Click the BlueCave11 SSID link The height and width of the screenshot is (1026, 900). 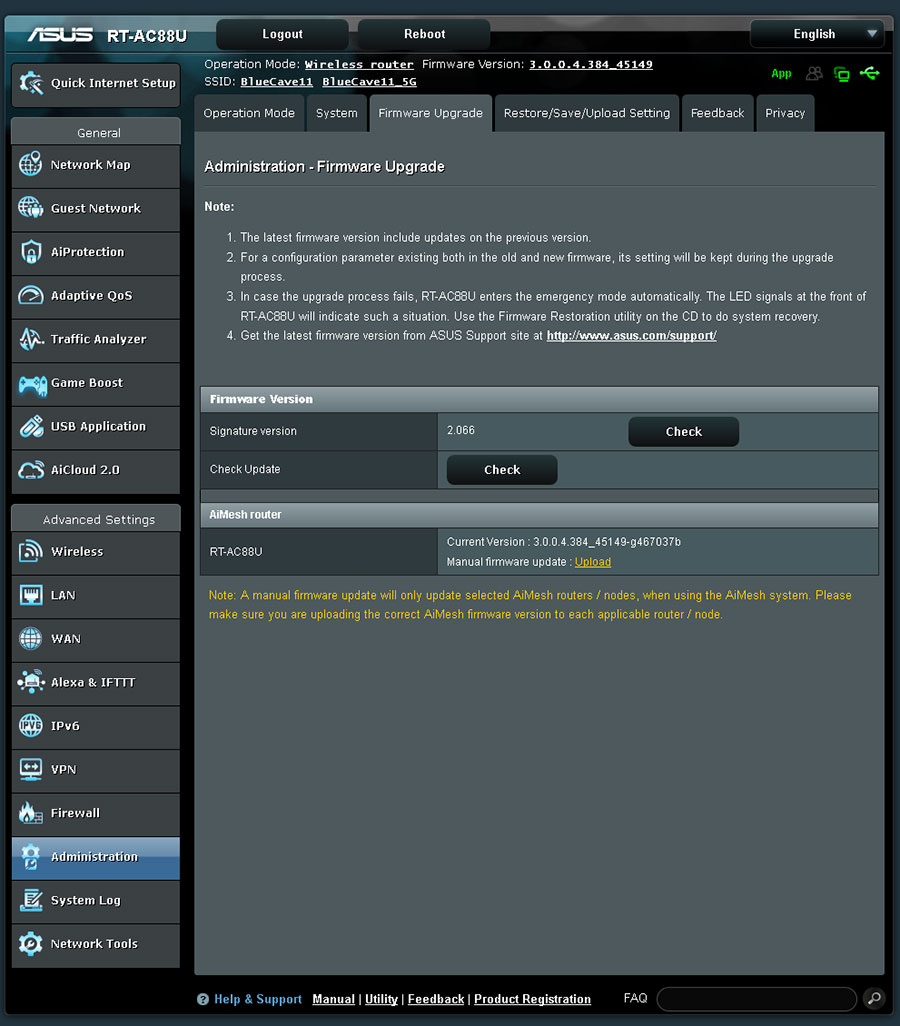[277, 82]
